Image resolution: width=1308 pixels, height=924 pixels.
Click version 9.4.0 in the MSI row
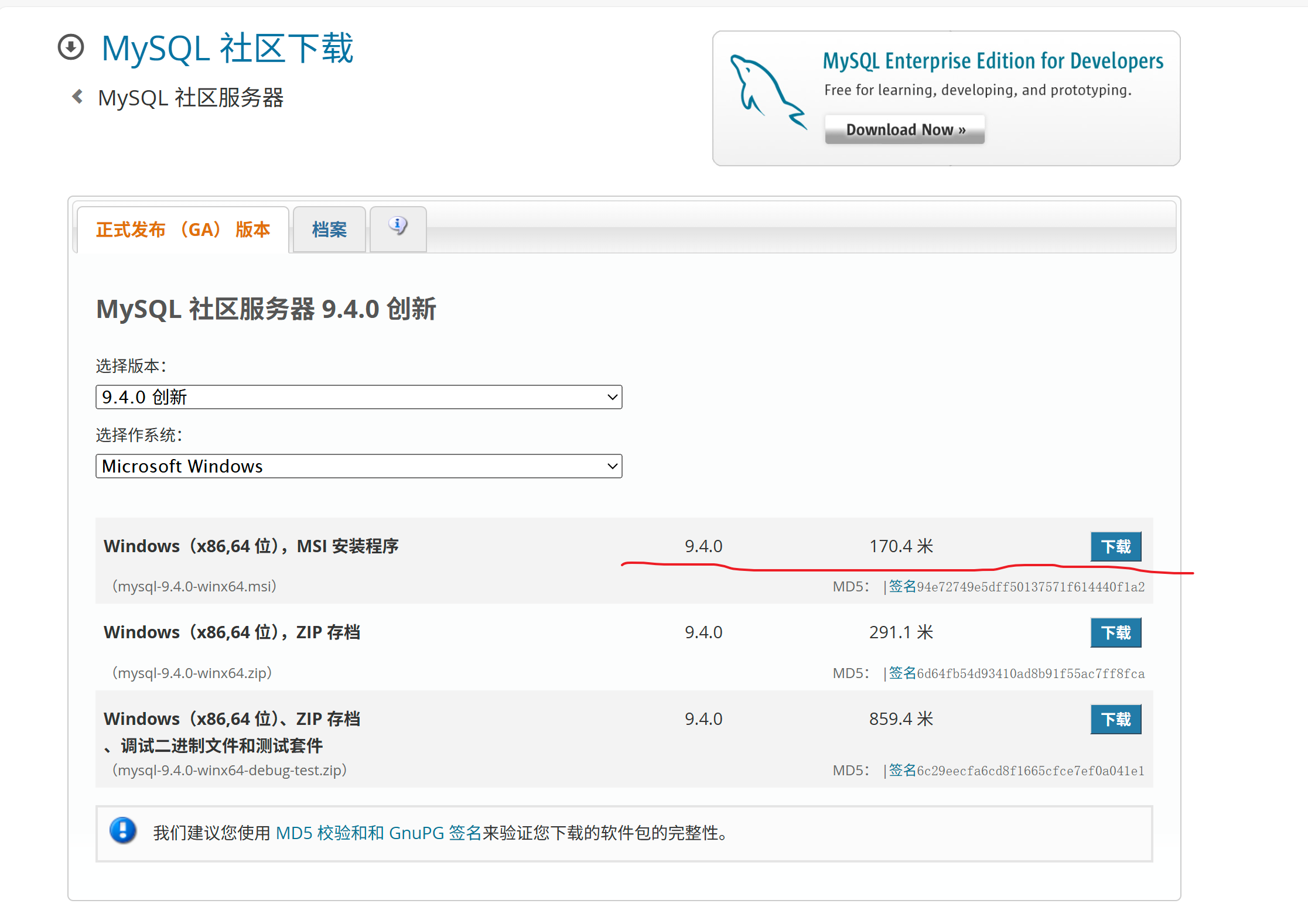(703, 546)
